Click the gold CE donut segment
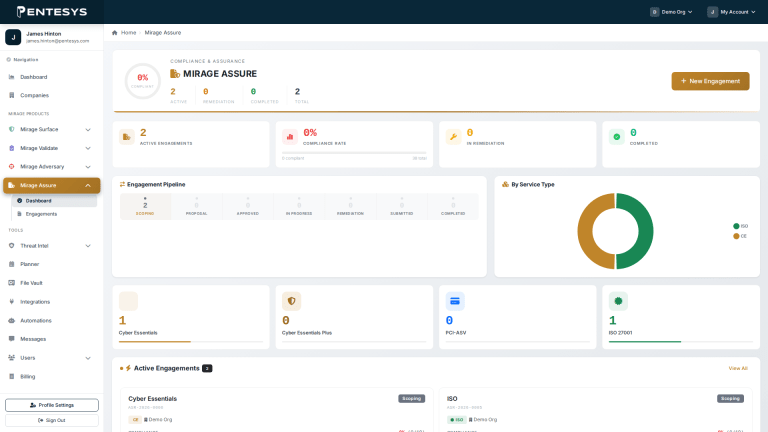 click(585, 231)
